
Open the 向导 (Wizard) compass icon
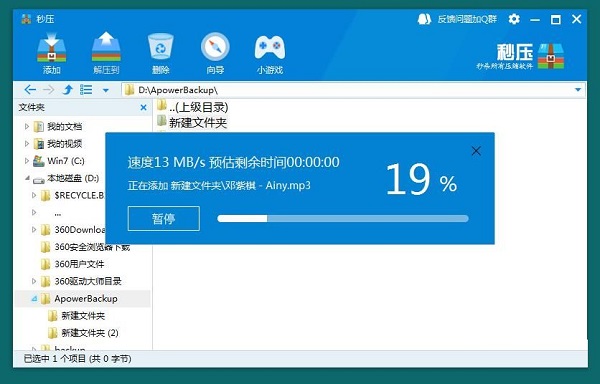[x=215, y=53]
